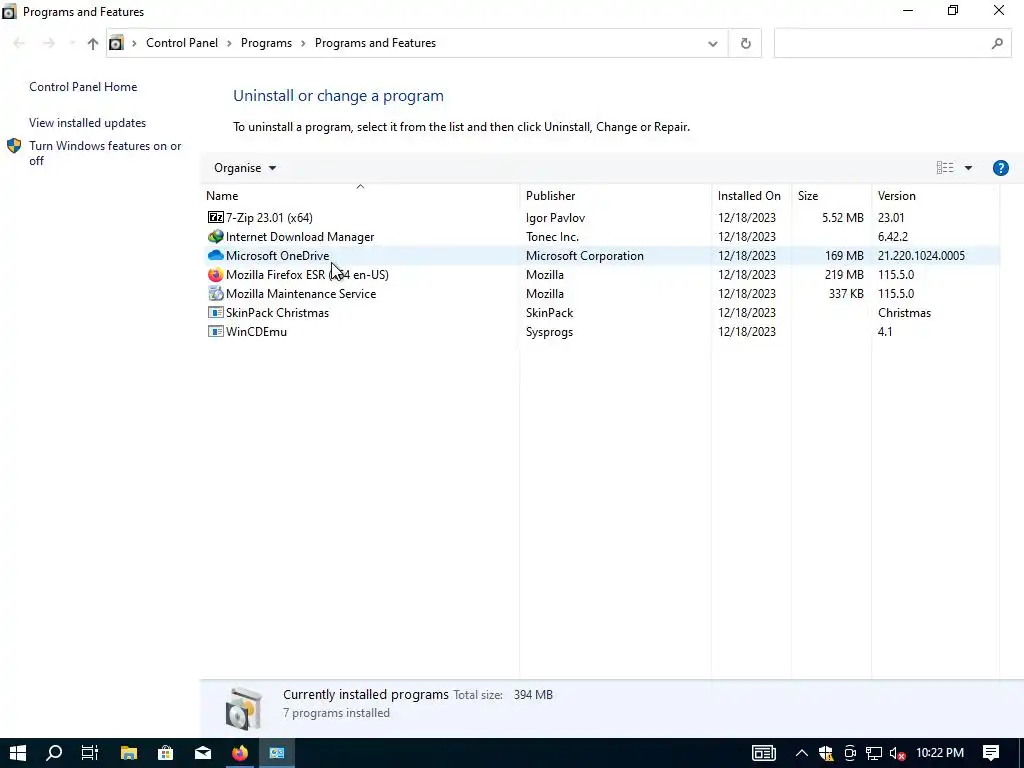Image resolution: width=1024 pixels, height=768 pixels.
Task: Click Control Panel breadcrumb
Action: pos(182,43)
